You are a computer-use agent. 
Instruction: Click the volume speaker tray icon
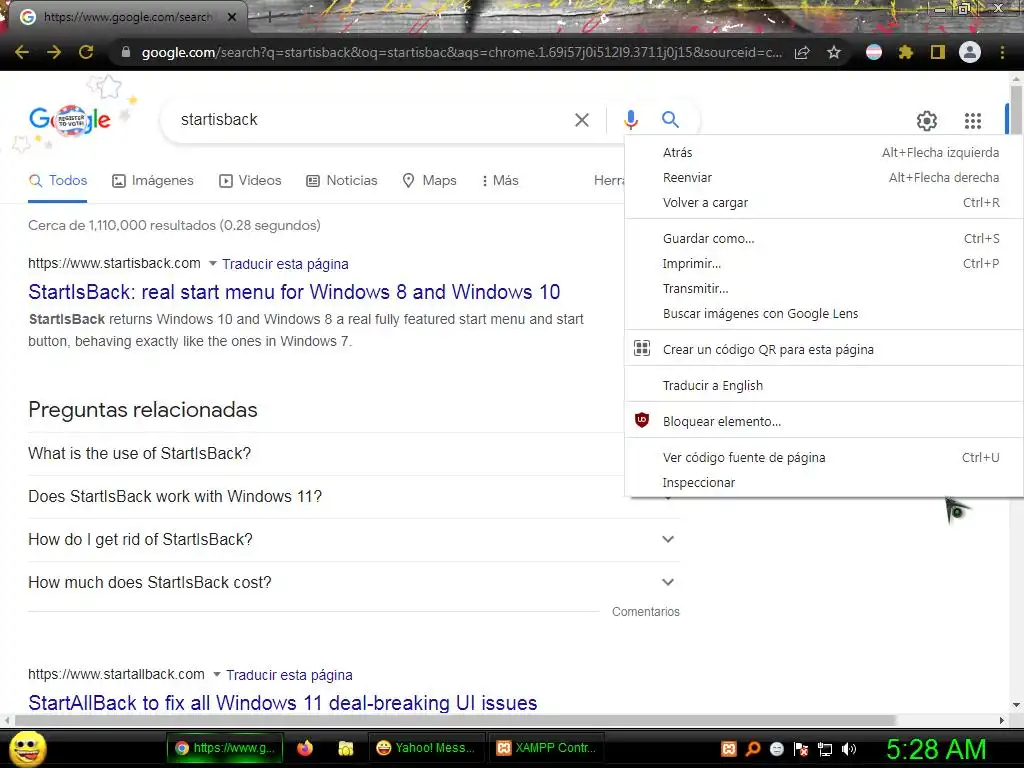pos(849,749)
